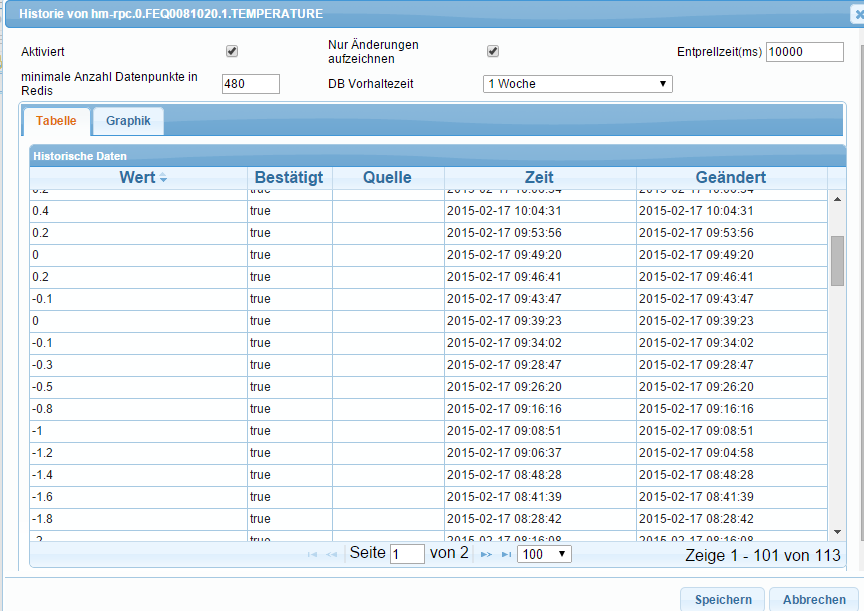The image size is (864, 611).
Task: Select Geändert cell 2015-02-17 08:28:42
Action: click(732, 520)
